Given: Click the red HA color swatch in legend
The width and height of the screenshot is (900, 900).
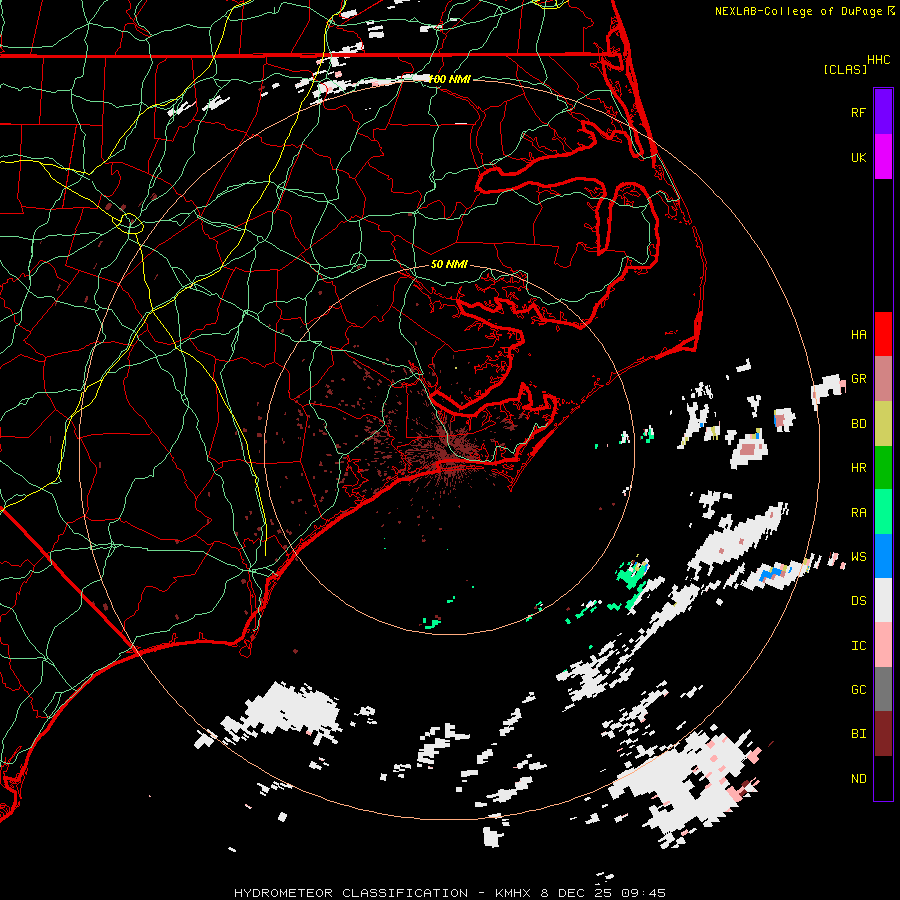Looking at the screenshot, I should 883,334.
